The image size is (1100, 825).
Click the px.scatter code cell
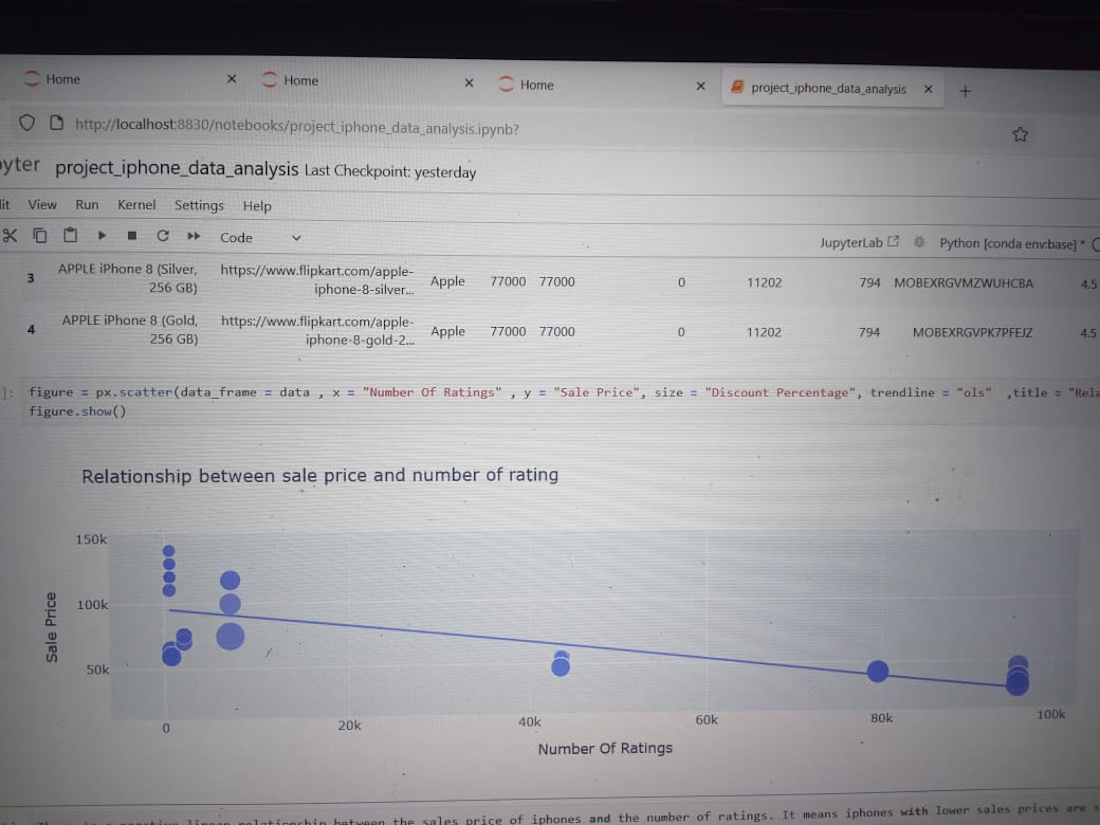click(x=561, y=402)
